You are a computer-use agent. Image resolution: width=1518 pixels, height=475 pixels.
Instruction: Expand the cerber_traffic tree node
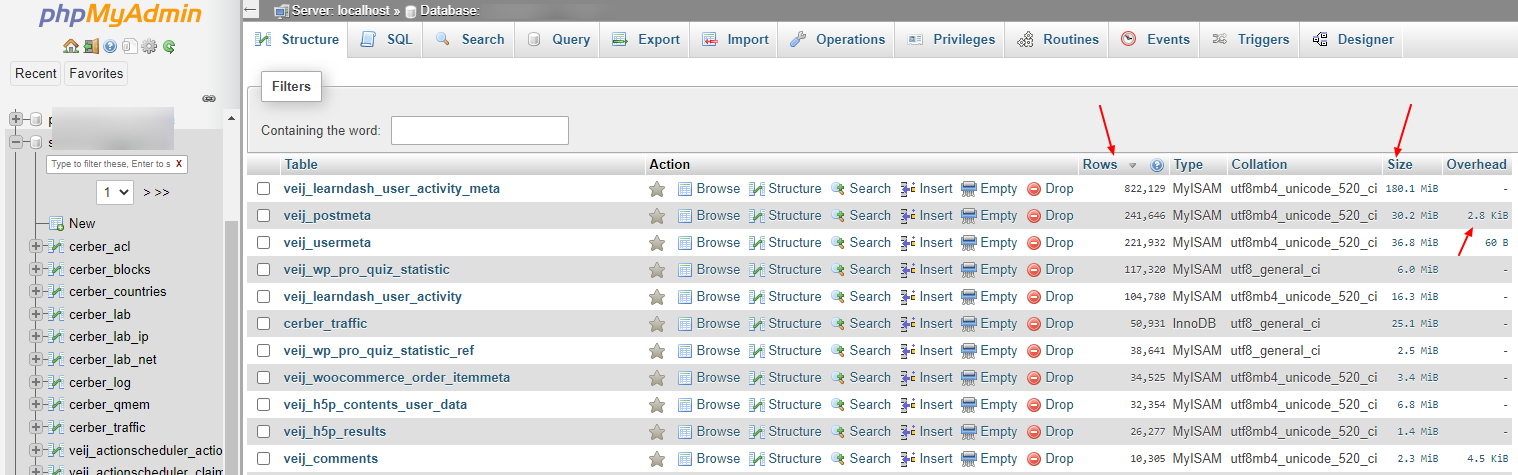pos(36,428)
